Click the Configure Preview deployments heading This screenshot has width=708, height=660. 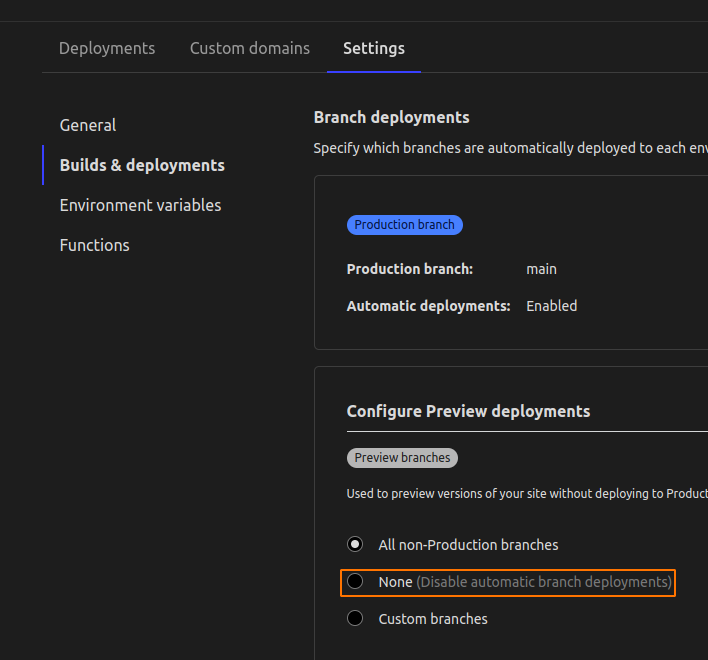[x=468, y=411]
